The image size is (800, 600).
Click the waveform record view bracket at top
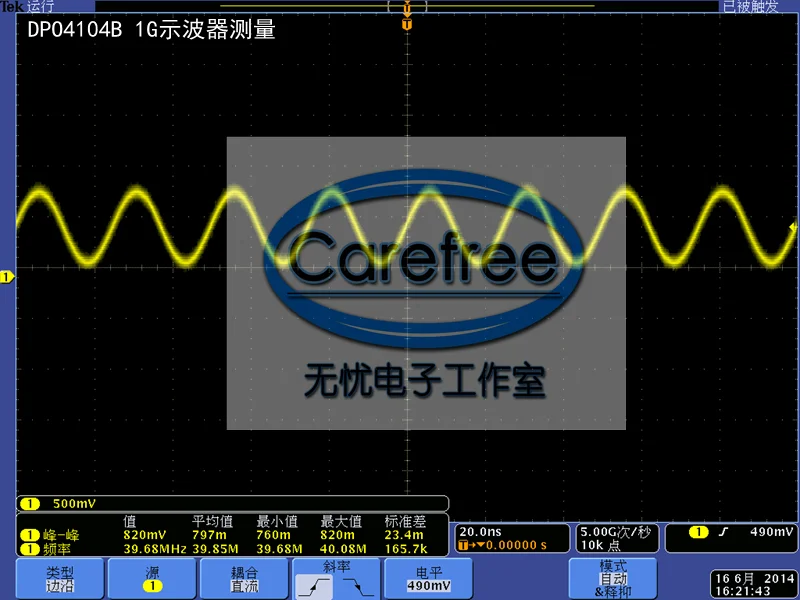pos(407,7)
